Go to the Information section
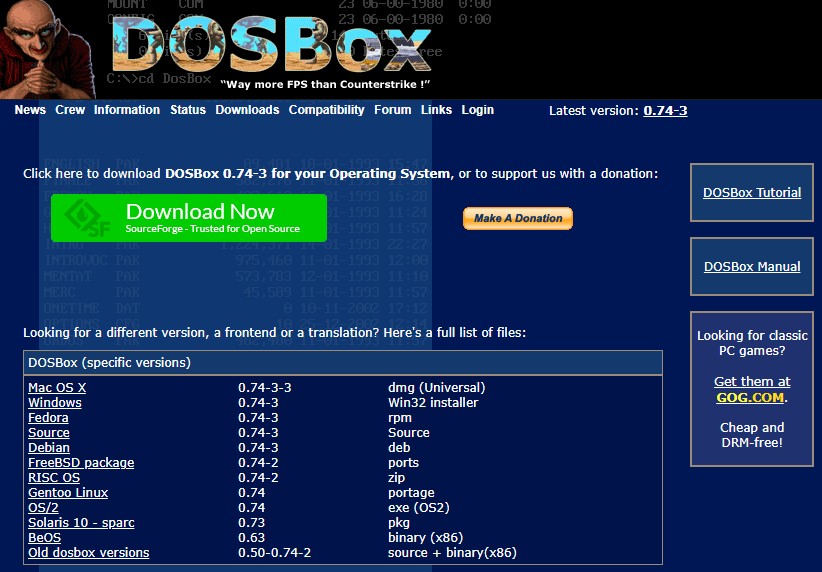 click(x=127, y=110)
